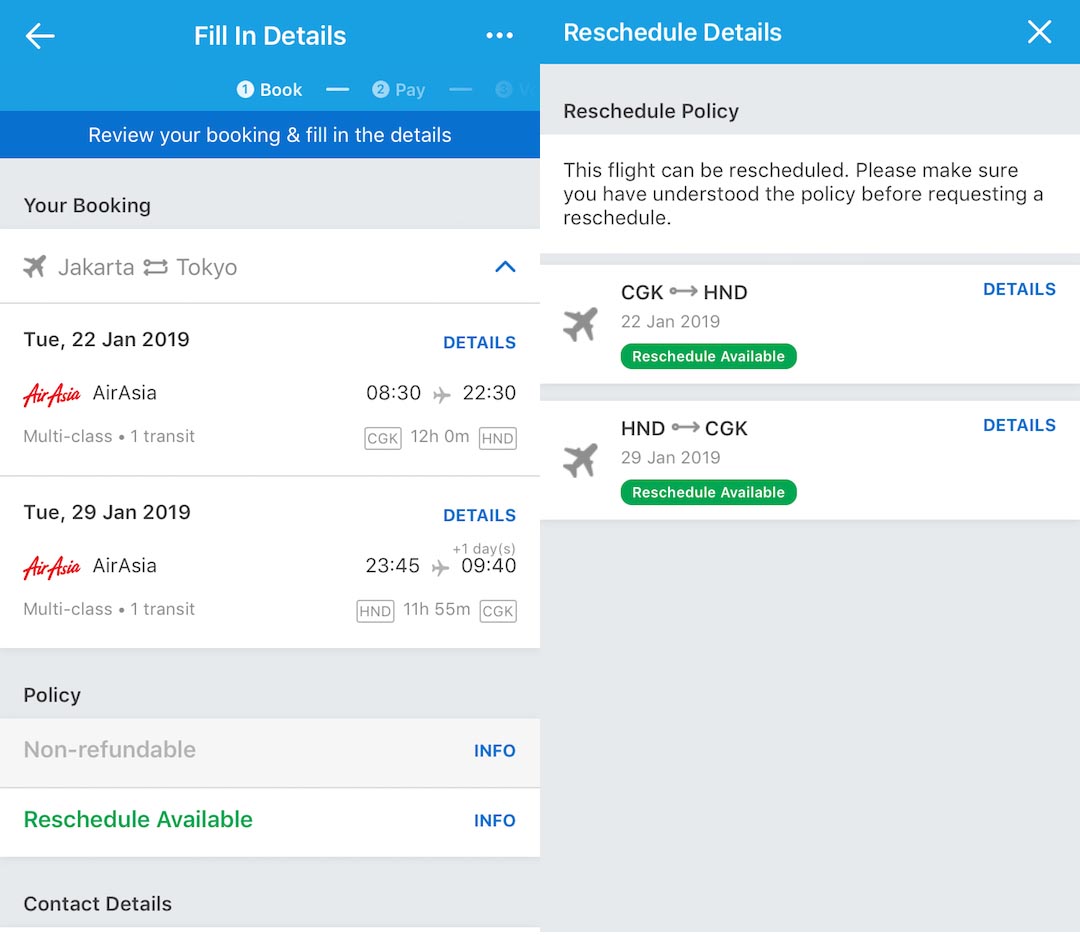Click the AirAsia logo for 22 Jan flight
1080x935 pixels.
click(x=51, y=394)
